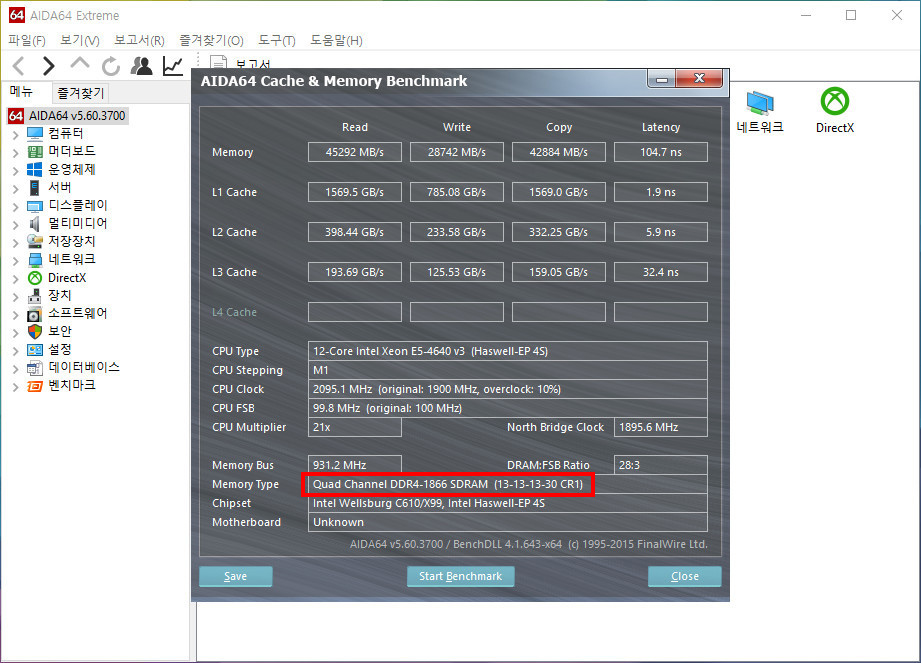This screenshot has height=663, width=921.
Task: Open the user silhouette toolbar icon
Action: [142, 66]
